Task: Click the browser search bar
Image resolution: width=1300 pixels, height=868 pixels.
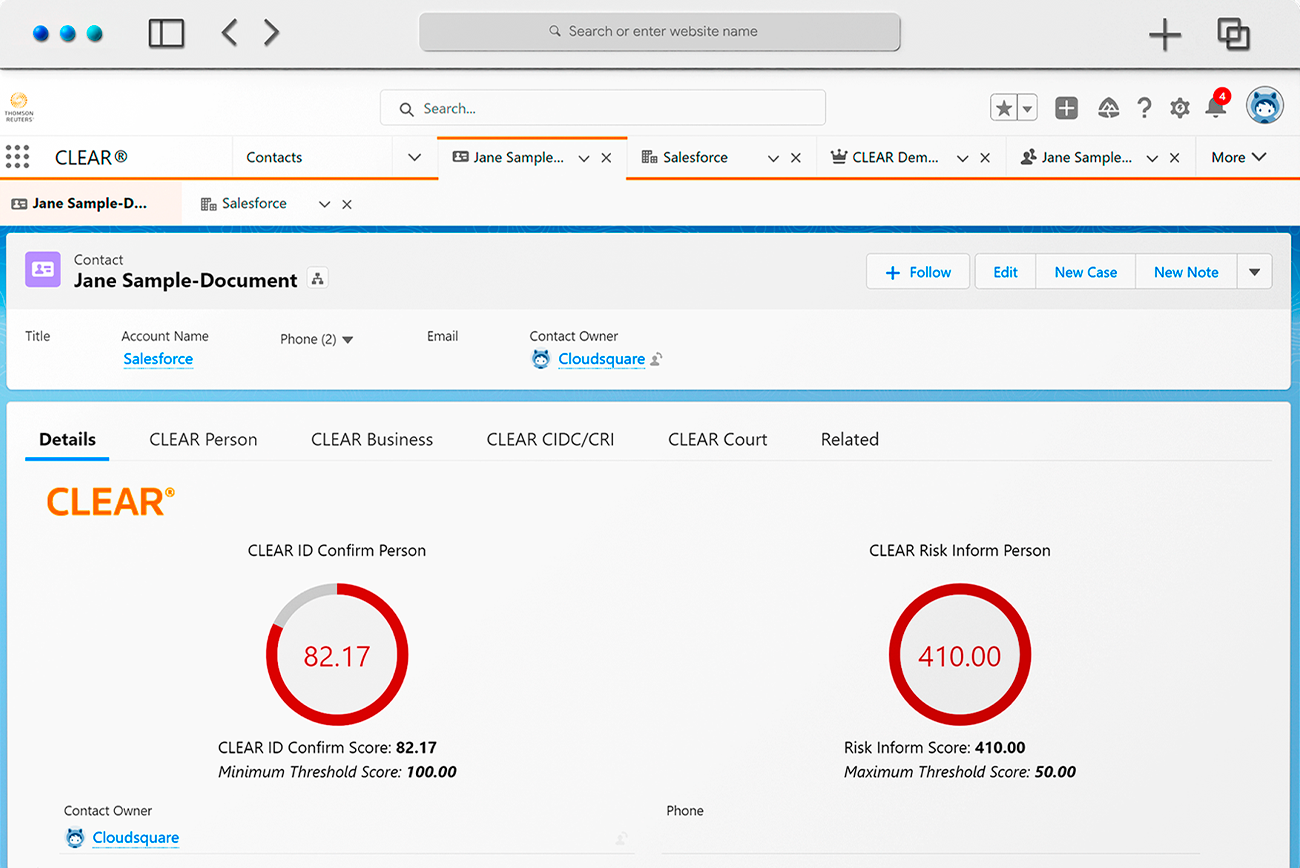Action: [659, 32]
